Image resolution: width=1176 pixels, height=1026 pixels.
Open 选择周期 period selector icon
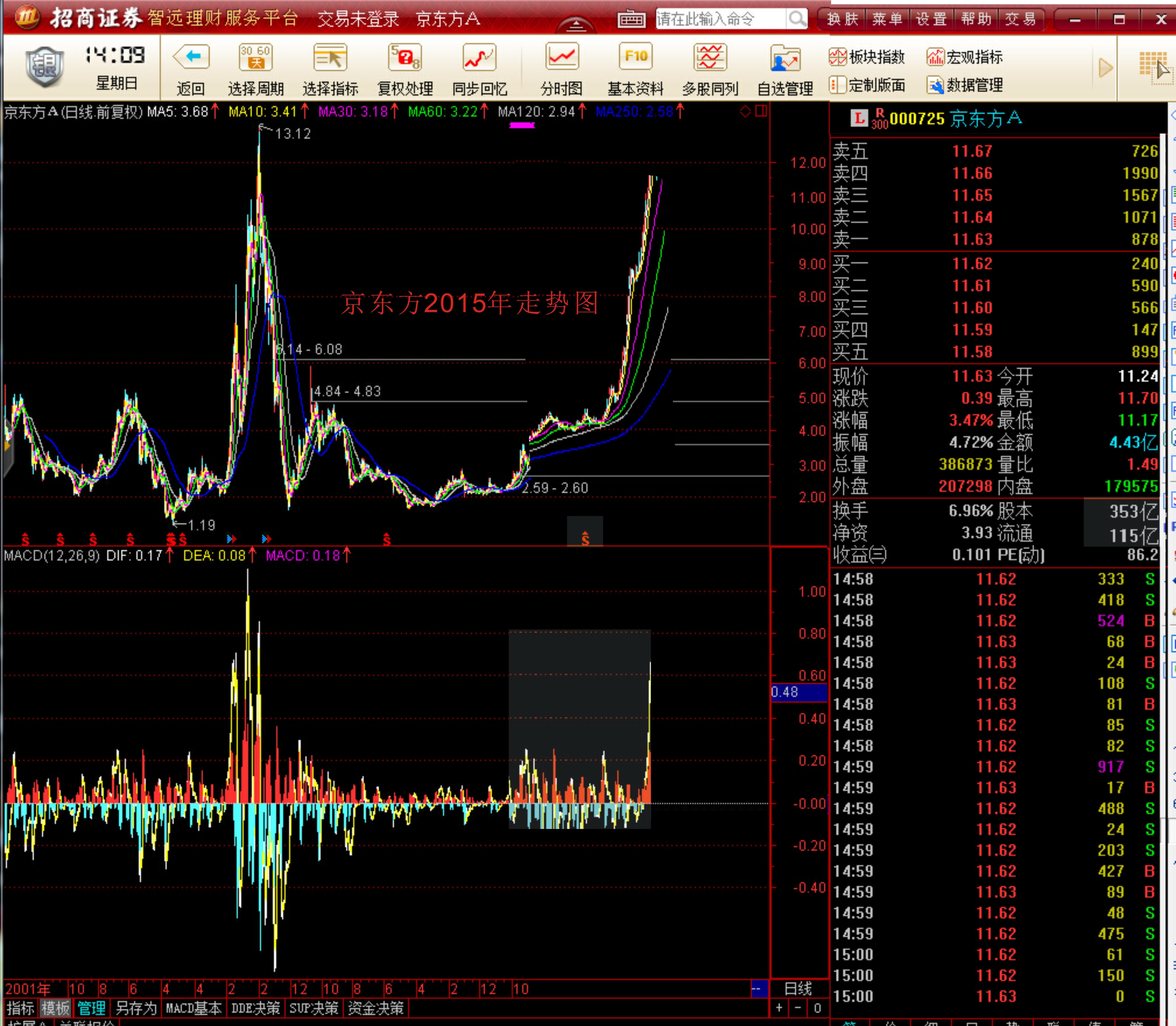coord(255,57)
